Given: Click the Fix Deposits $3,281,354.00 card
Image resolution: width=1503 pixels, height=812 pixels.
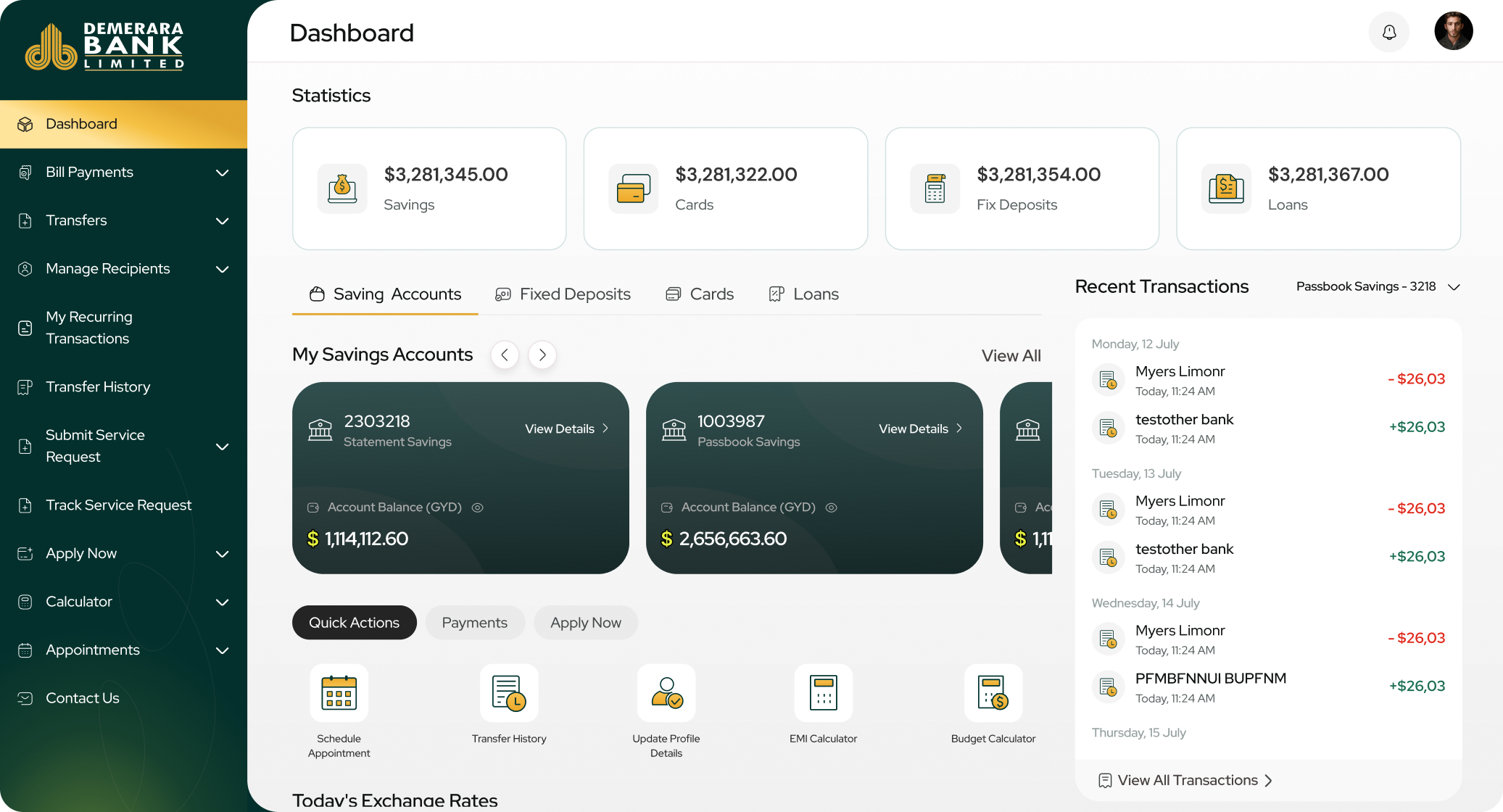Looking at the screenshot, I should [x=1022, y=188].
